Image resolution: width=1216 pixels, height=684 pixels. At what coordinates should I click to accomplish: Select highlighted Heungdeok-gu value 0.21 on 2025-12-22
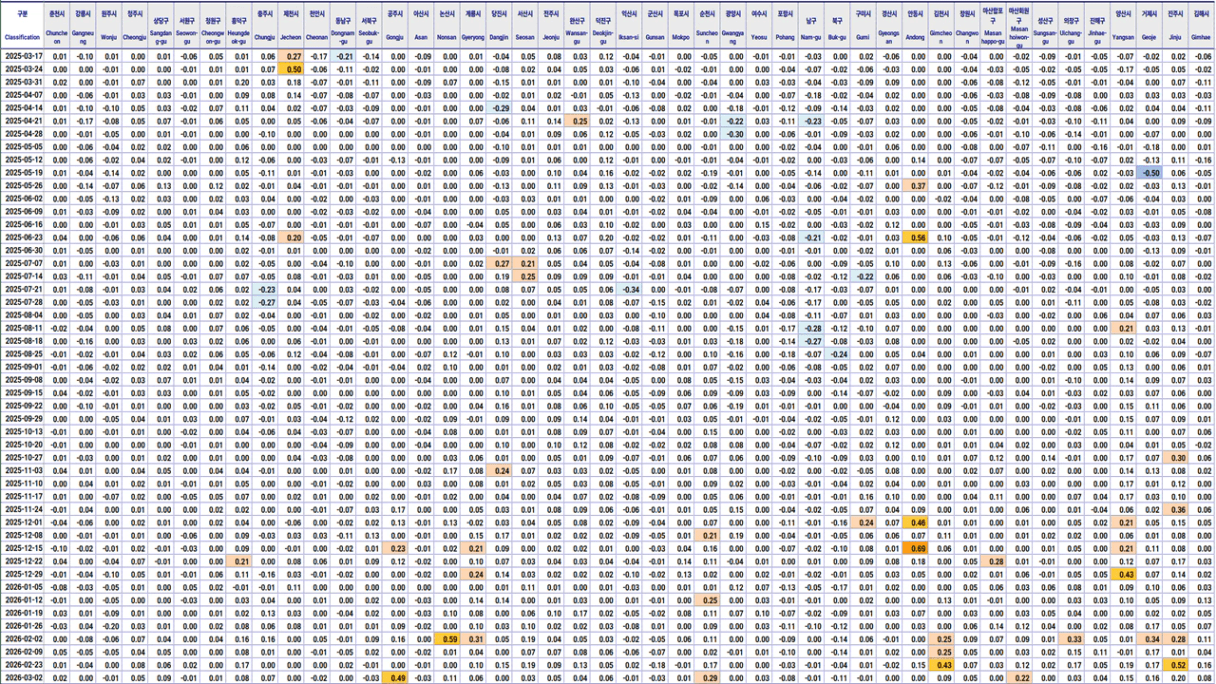(x=241, y=561)
